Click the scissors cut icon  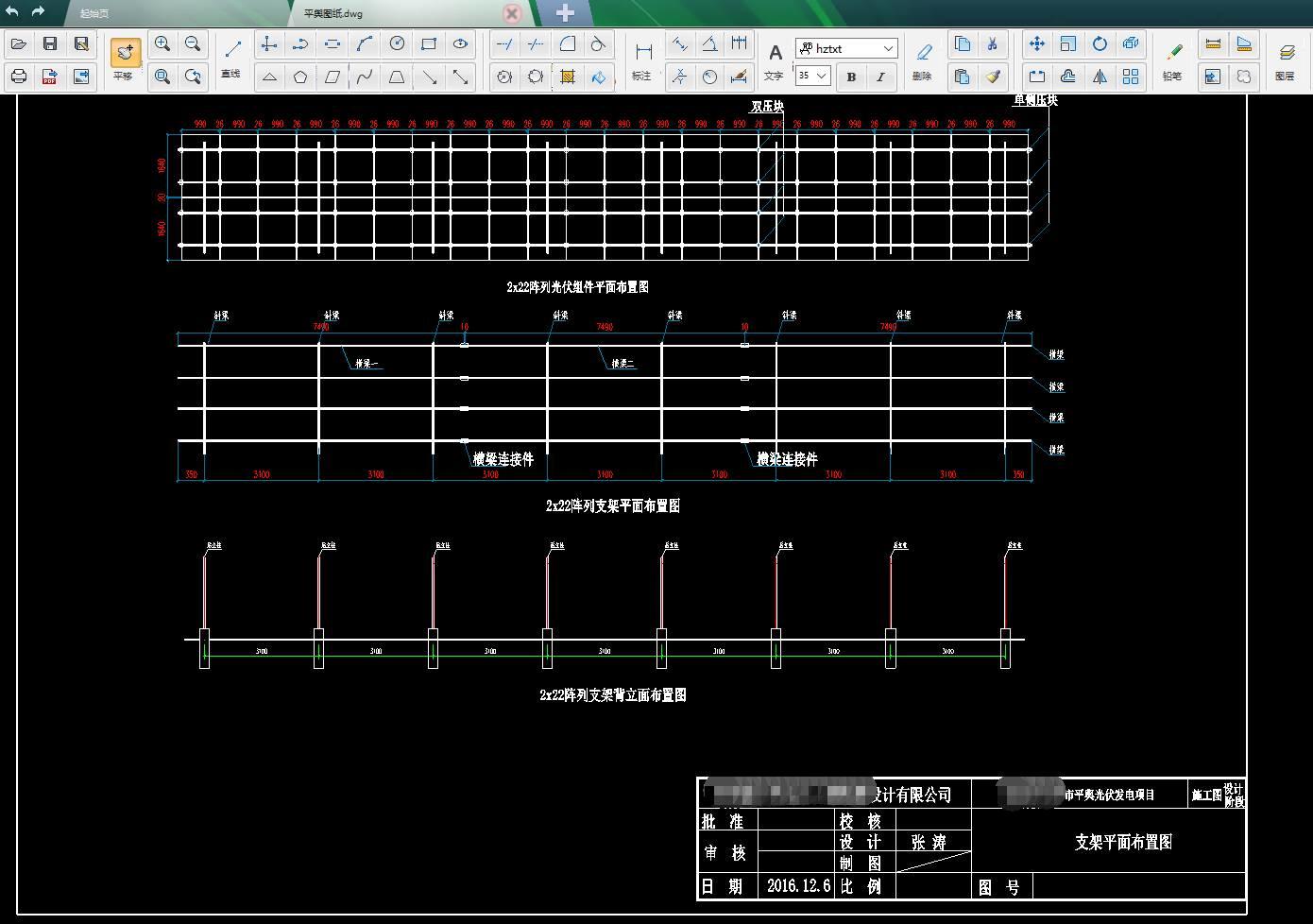992,44
